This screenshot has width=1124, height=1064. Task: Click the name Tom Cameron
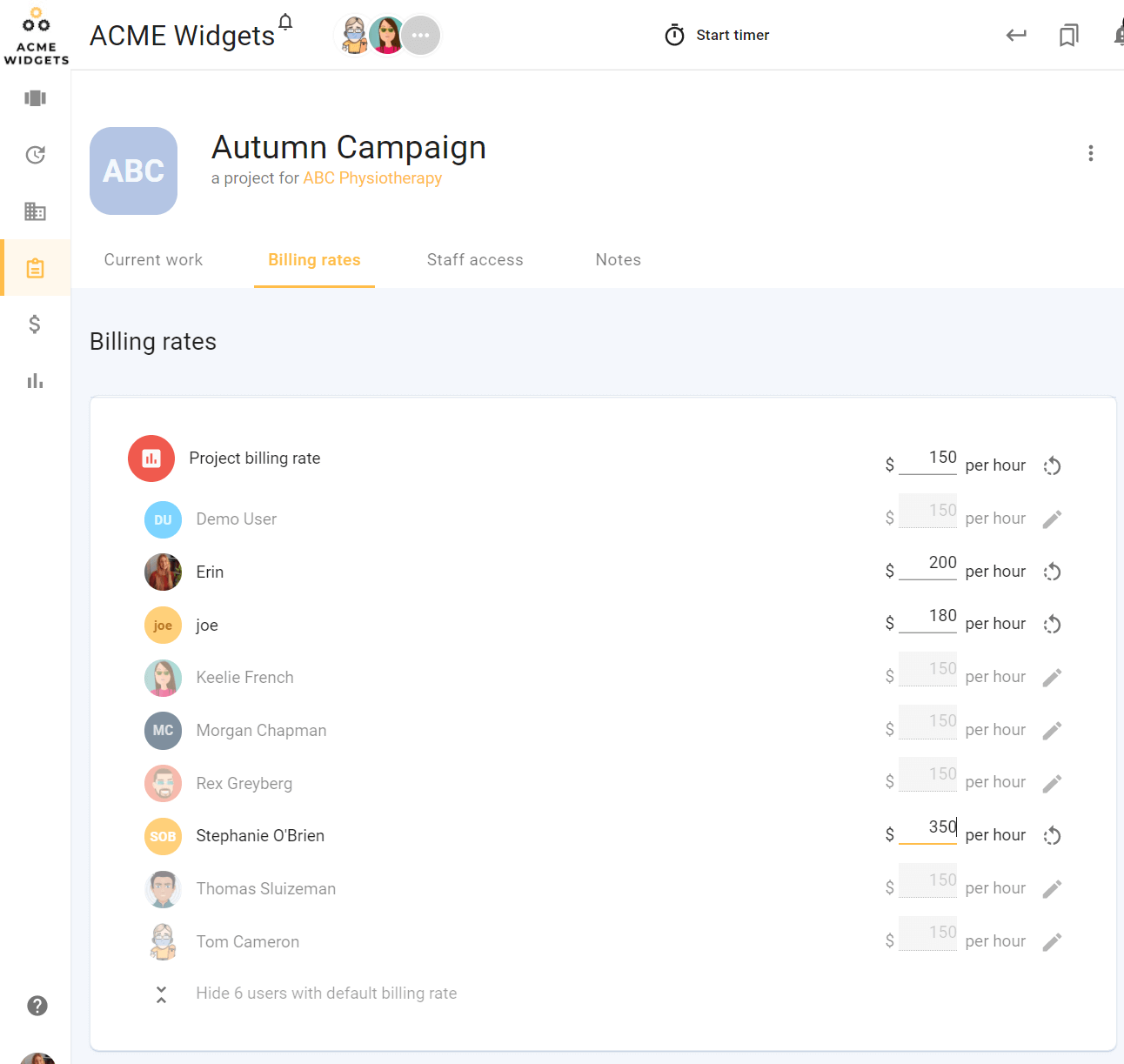(248, 942)
